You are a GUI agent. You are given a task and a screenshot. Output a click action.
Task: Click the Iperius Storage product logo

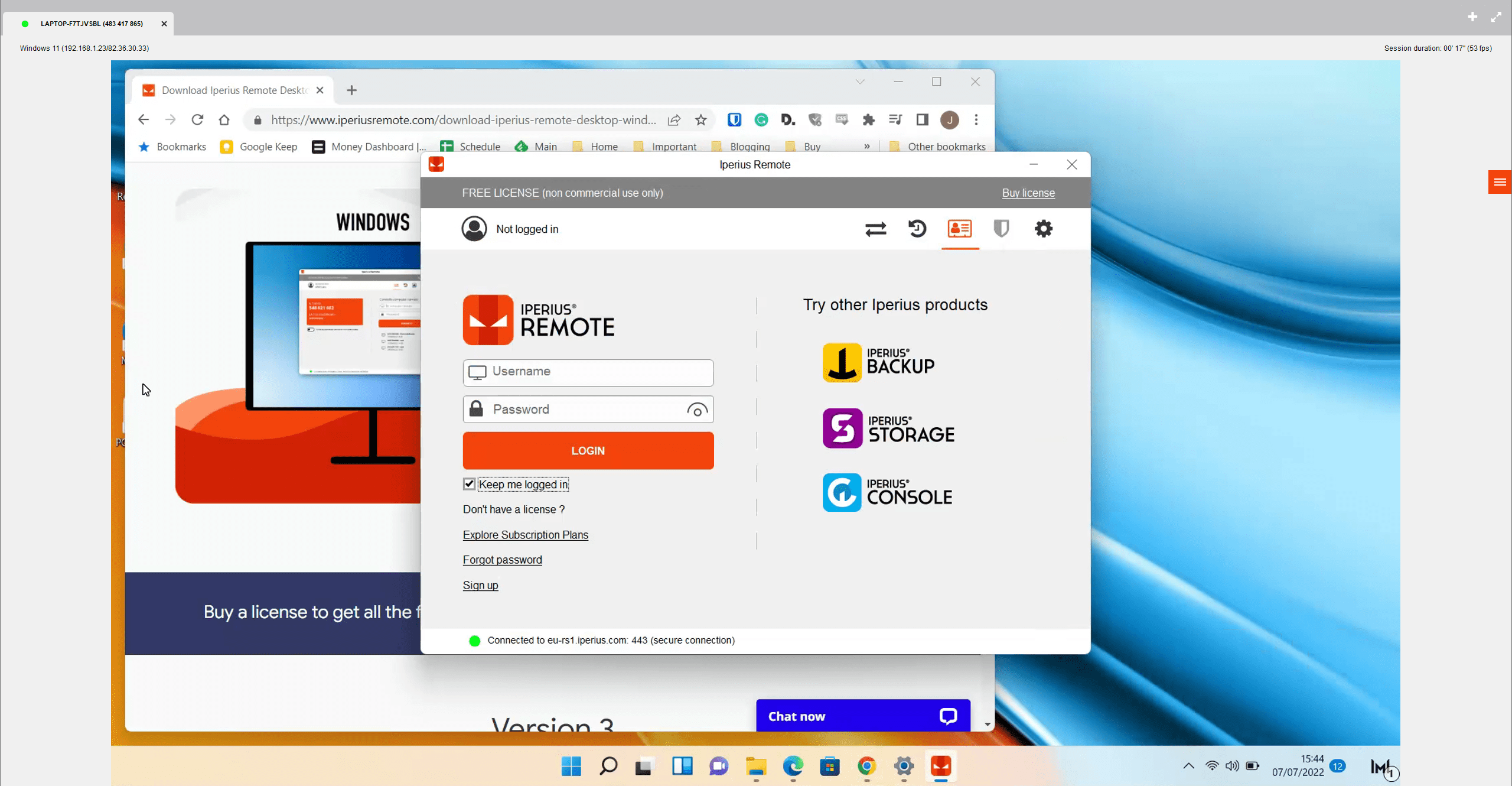888,428
